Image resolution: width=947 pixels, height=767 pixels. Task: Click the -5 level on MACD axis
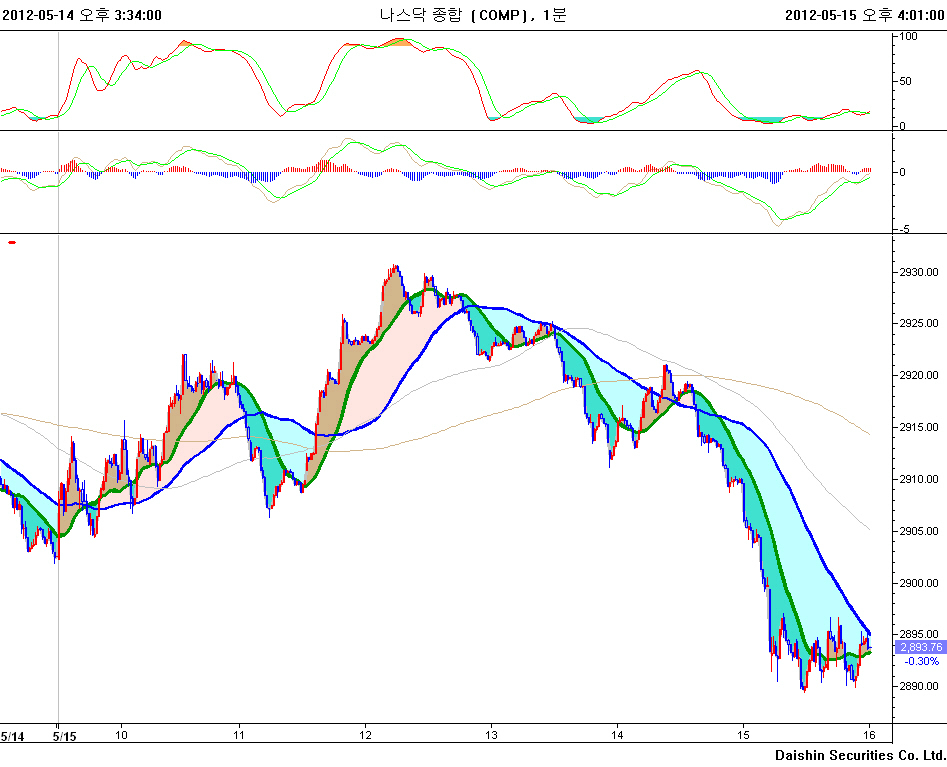click(x=904, y=229)
